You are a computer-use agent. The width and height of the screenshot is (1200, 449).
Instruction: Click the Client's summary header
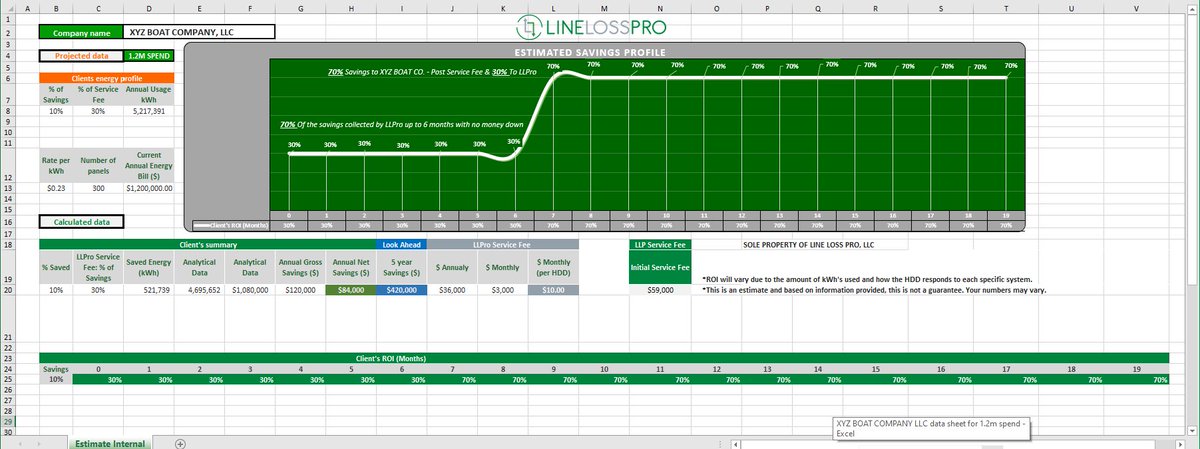tap(206, 243)
